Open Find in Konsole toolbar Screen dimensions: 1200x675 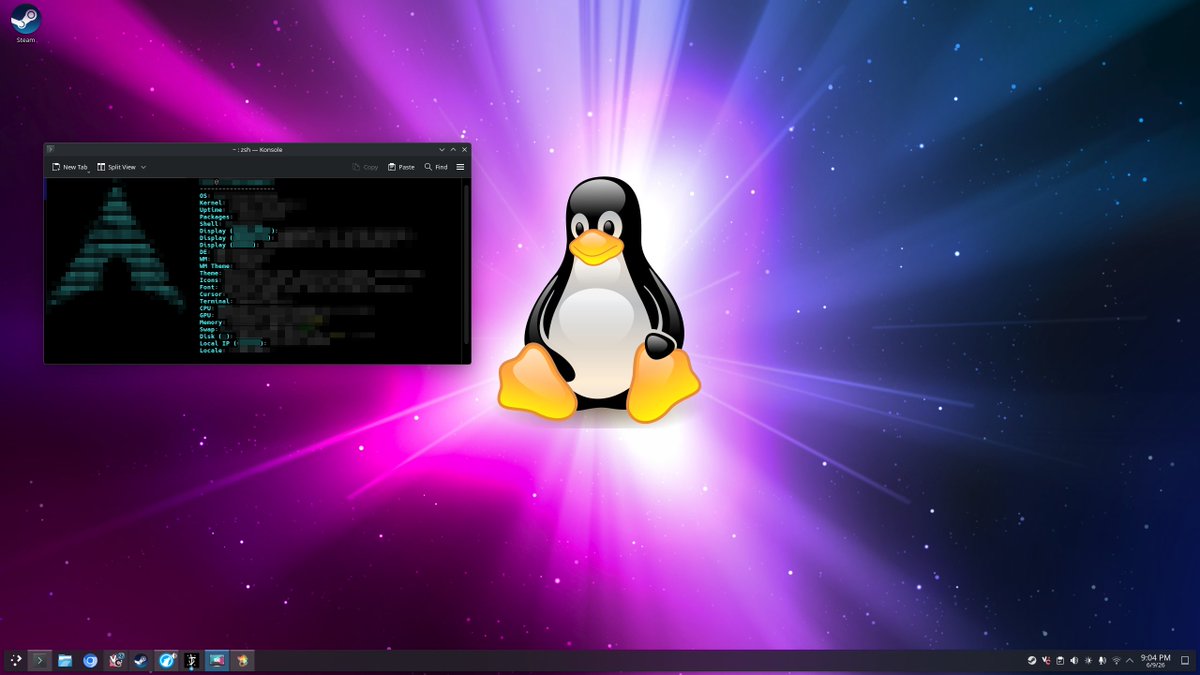click(x=436, y=167)
